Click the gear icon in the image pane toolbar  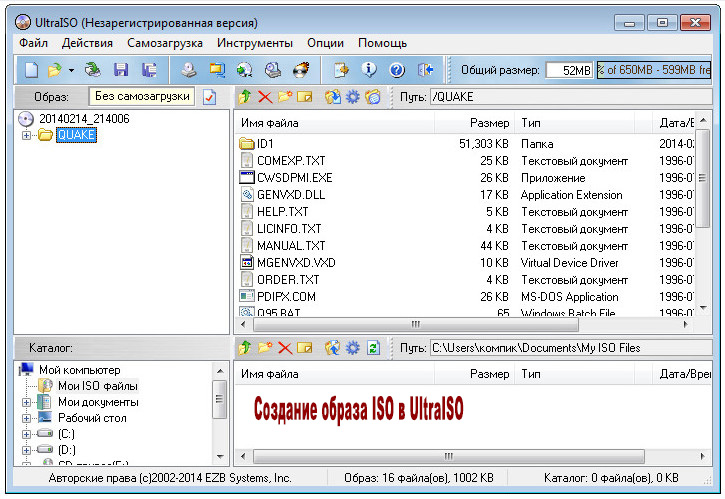tap(353, 97)
